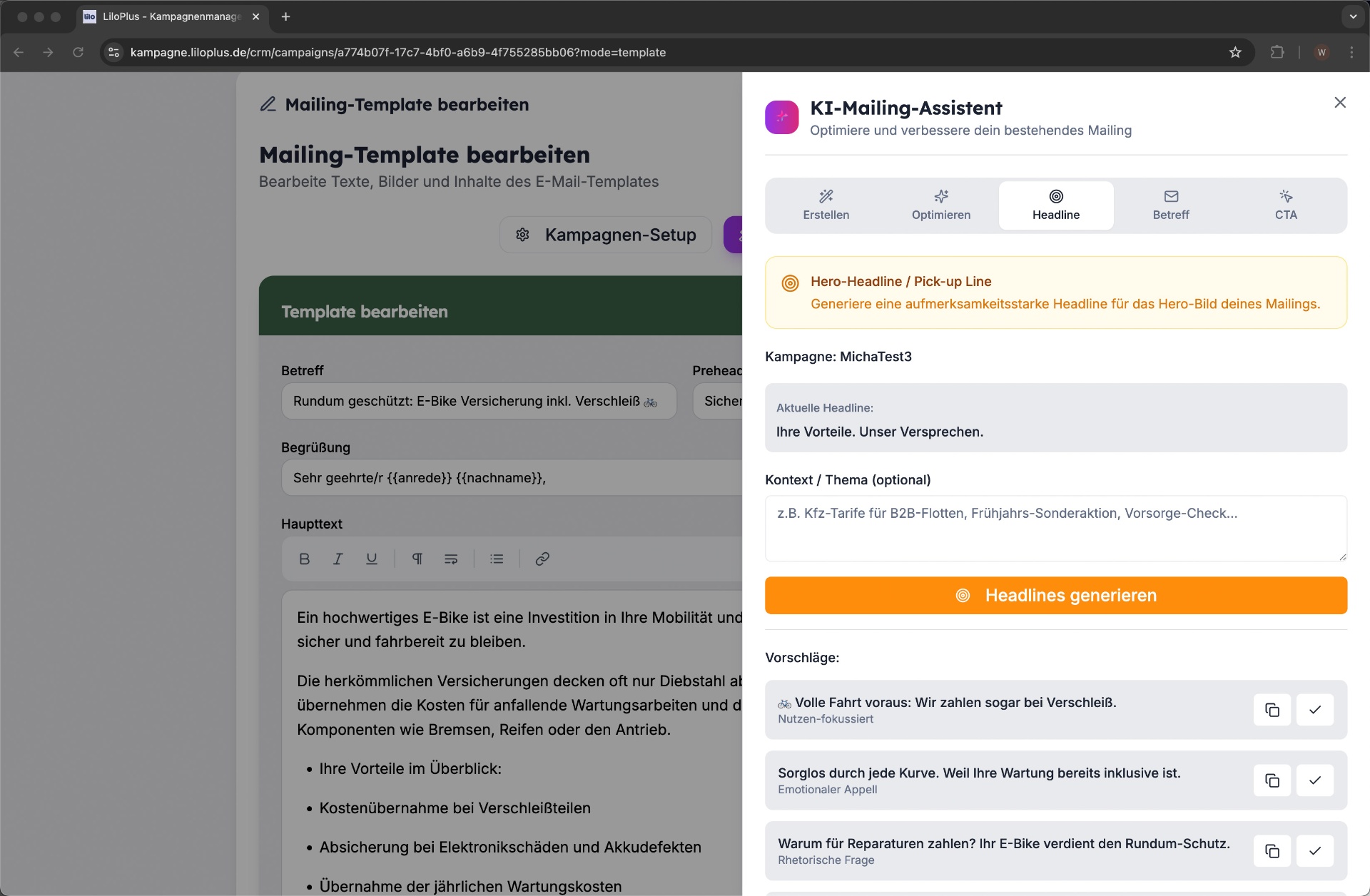1370x896 pixels.
Task: Accept the 'Sorglos durch jede Kurve' suggestion
Action: [1314, 780]
